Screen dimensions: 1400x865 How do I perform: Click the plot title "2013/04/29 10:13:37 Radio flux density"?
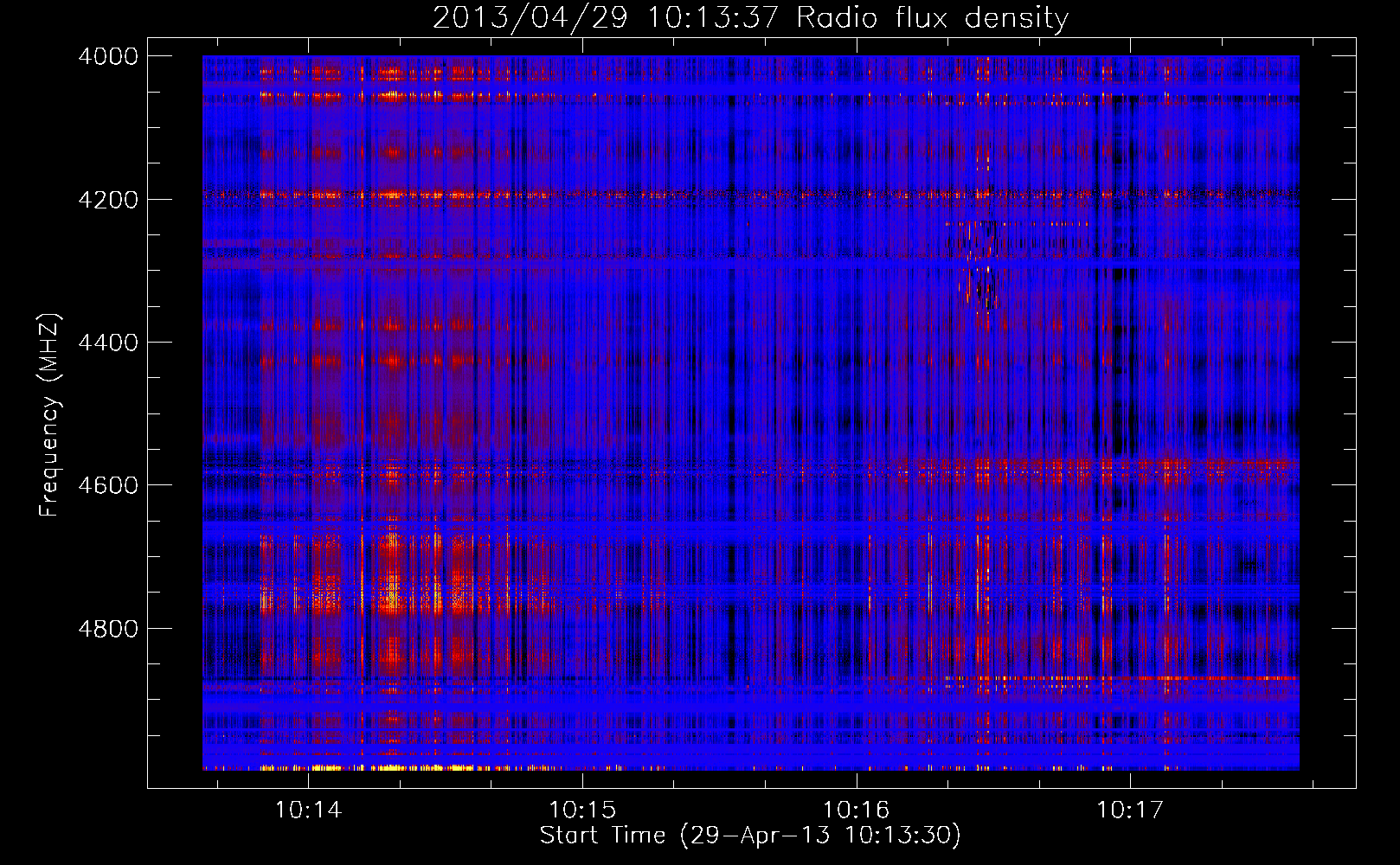tap(750, 17)
